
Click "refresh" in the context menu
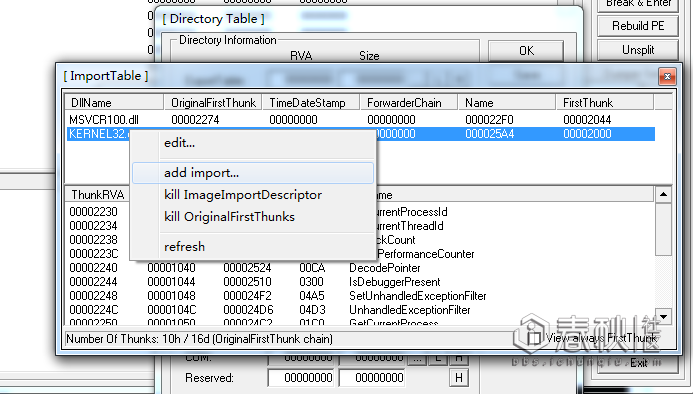(184, 247)
